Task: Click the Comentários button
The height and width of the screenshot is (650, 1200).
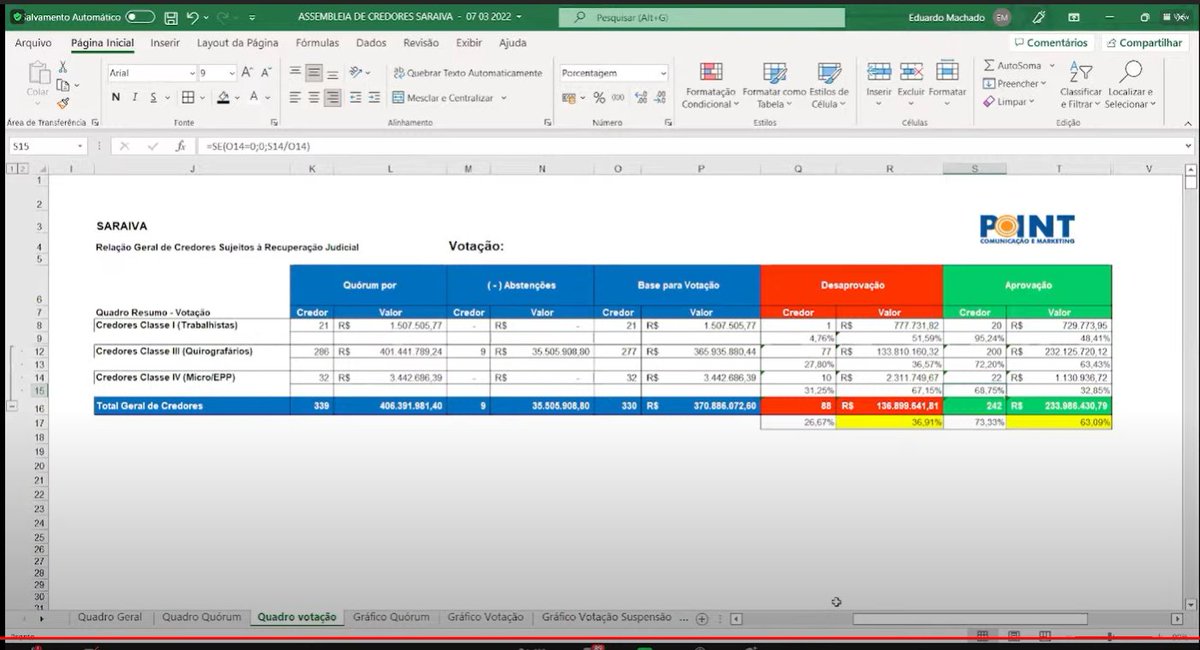Action: (1050, 43)
